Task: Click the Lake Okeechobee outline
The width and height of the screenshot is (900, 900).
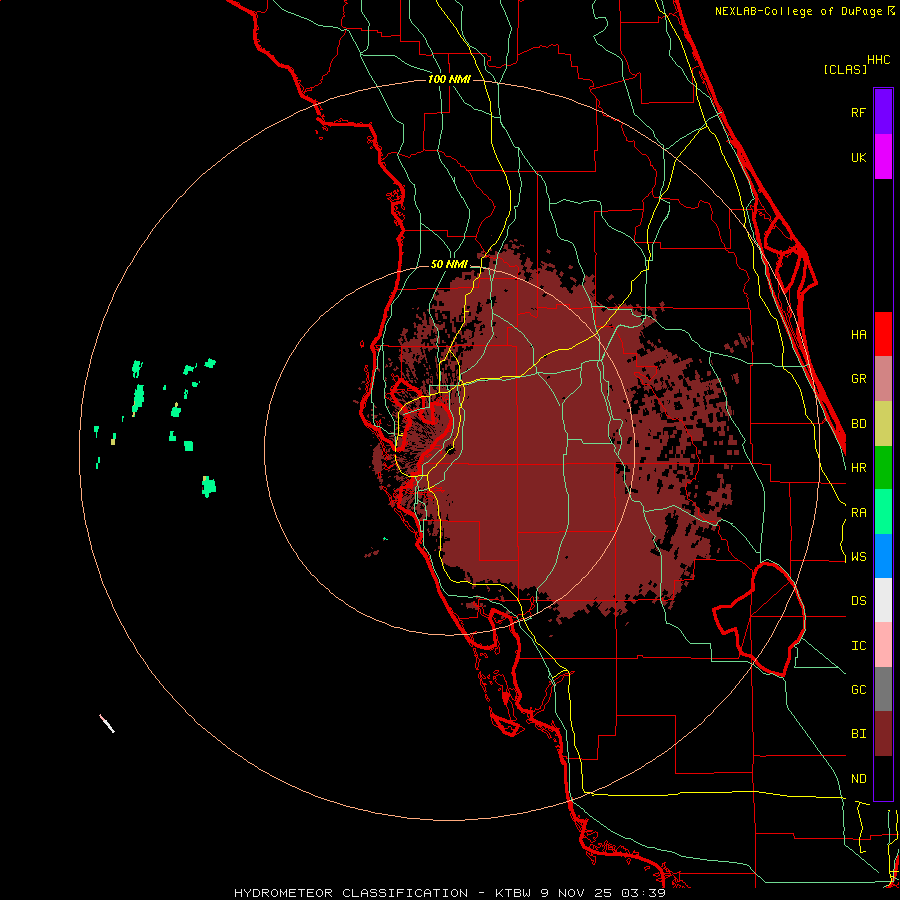Action: pyautogui.click(x=759, y=619)
